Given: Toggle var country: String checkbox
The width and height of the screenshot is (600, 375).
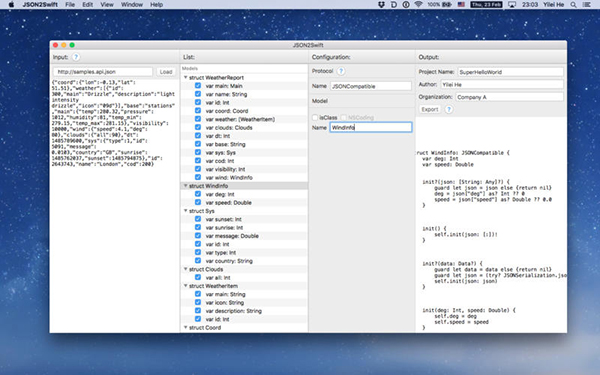Looking at the screenshot, I should [198, 261].
